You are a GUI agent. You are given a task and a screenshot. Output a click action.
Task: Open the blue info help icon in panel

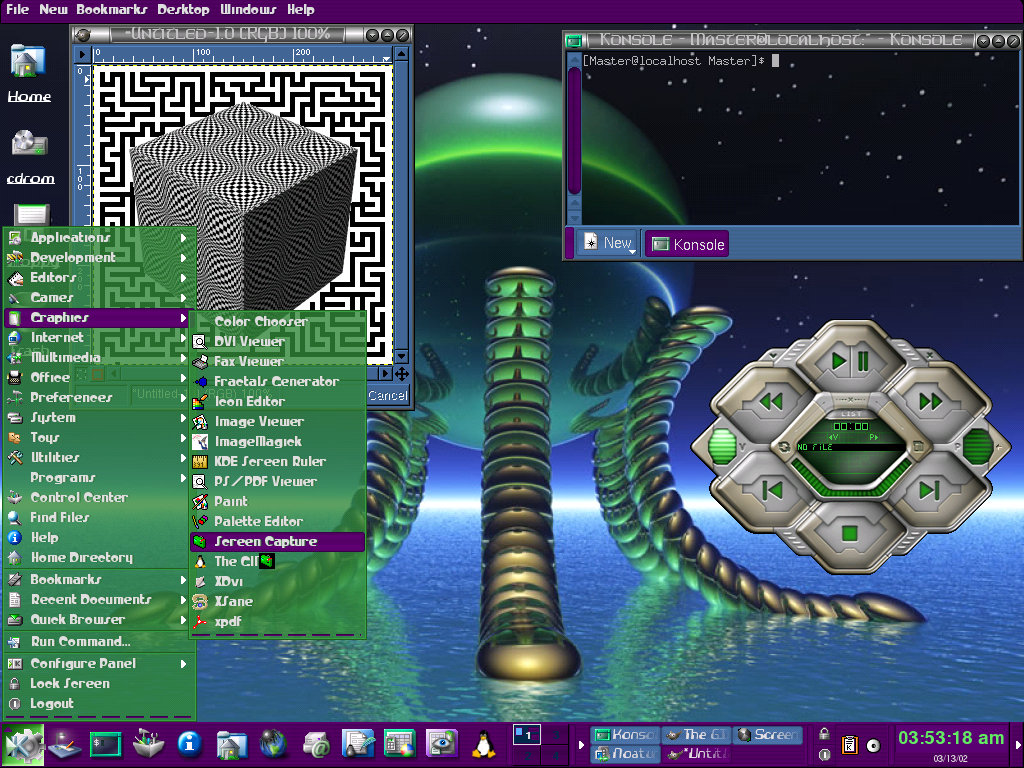[x=189, y=744]
